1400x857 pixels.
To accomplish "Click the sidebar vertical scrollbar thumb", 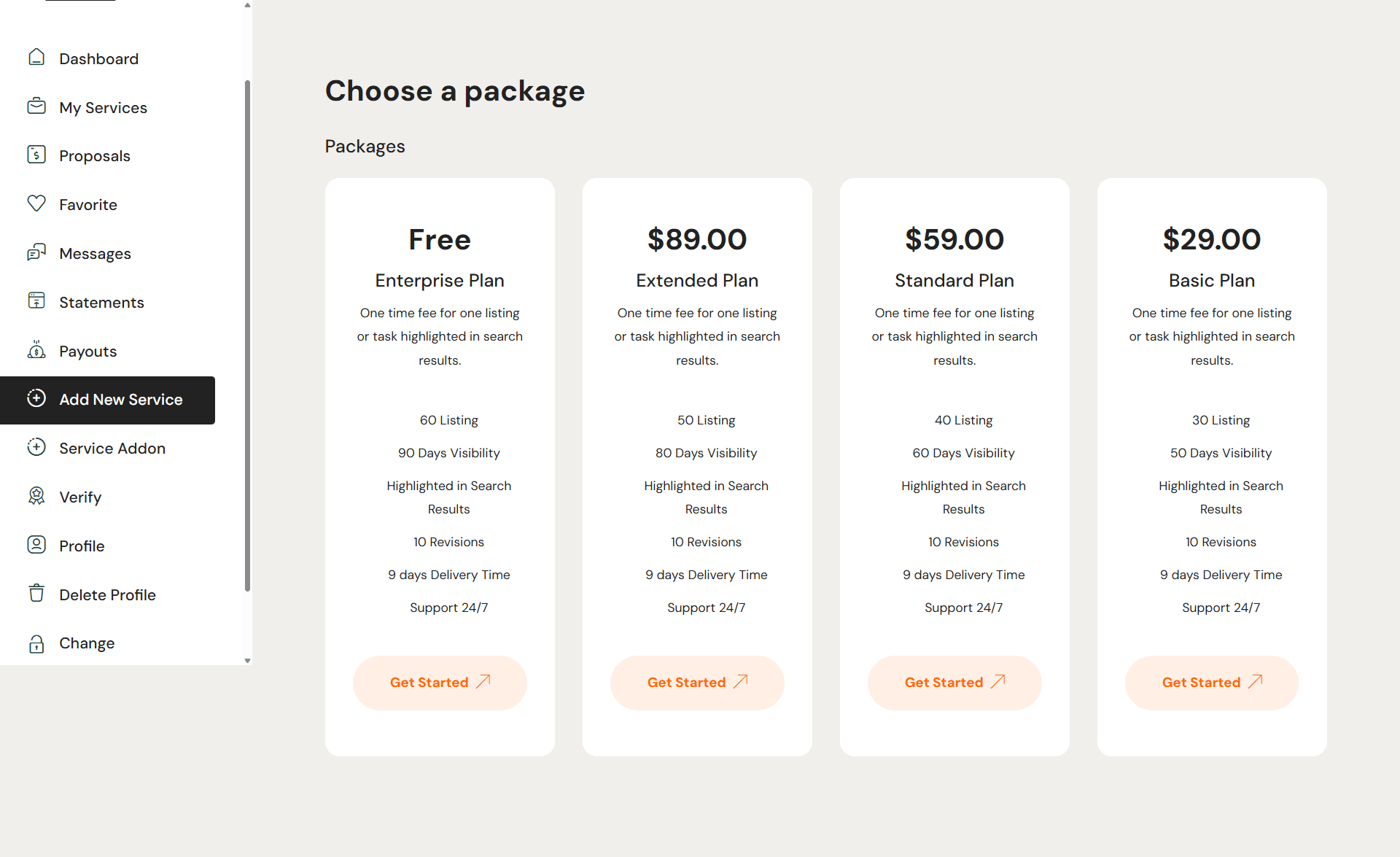I will coord(248,336).
